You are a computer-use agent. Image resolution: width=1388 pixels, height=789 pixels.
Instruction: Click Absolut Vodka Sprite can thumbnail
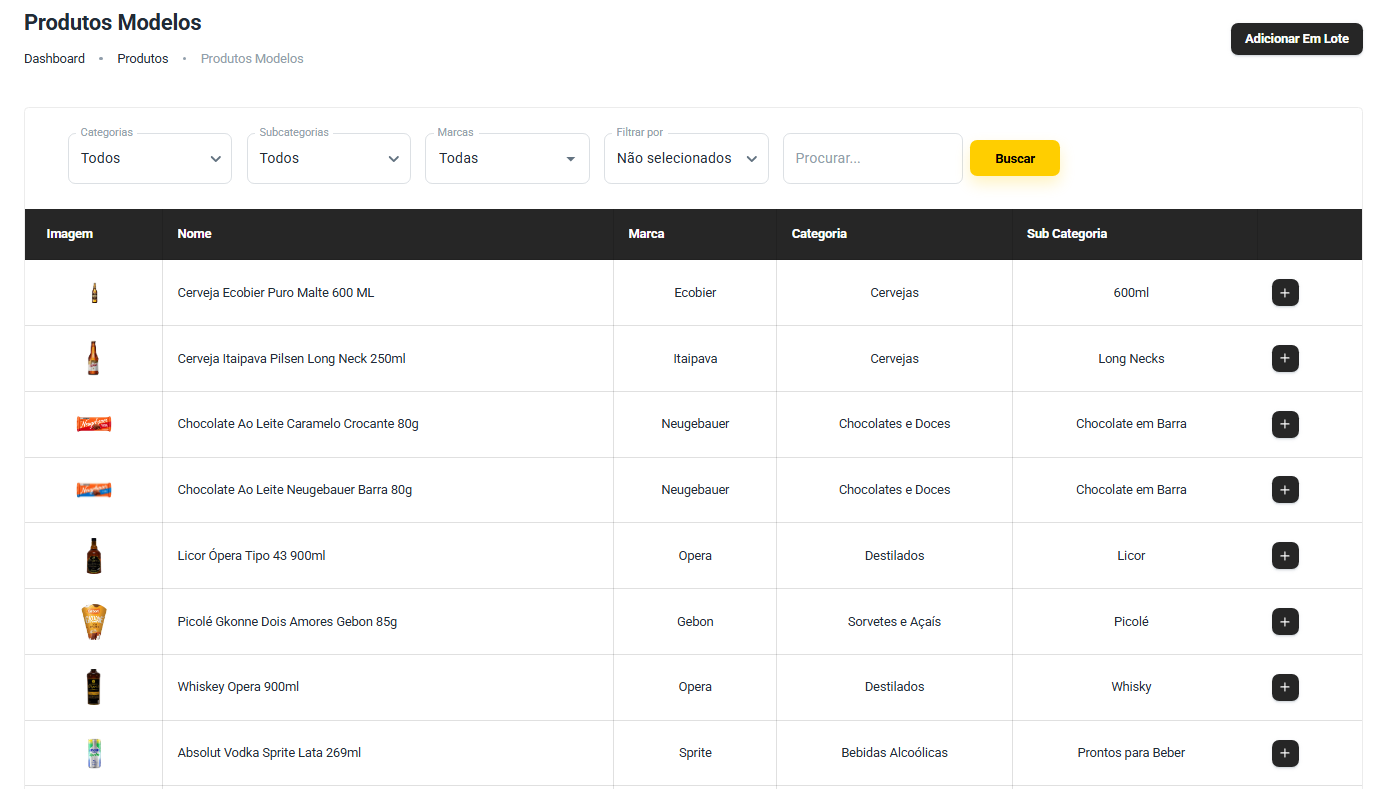pos(94,753)
